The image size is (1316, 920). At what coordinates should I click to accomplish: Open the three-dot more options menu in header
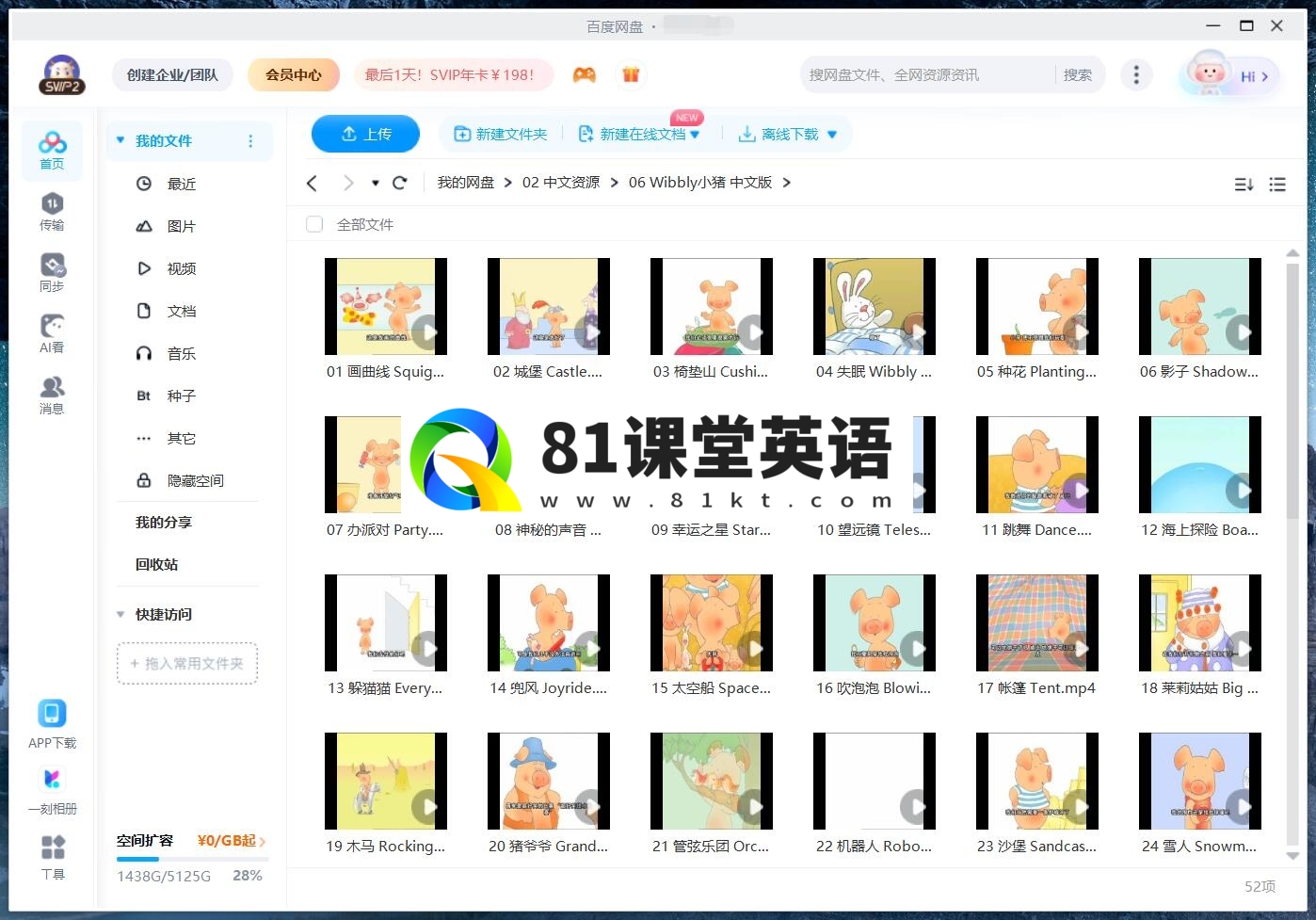tap(1136, 74)
